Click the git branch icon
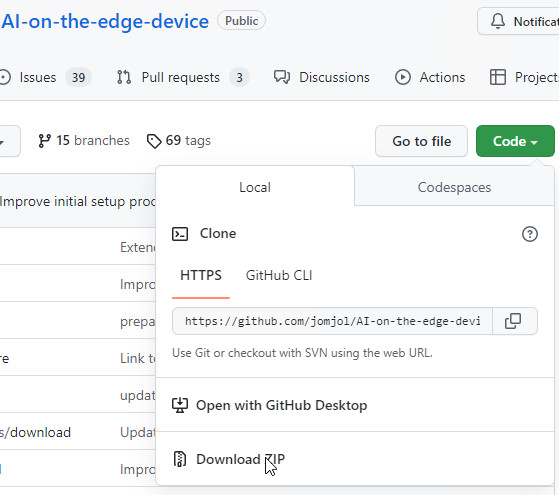Screen dimensions: 559x495 tap(44, 141)
